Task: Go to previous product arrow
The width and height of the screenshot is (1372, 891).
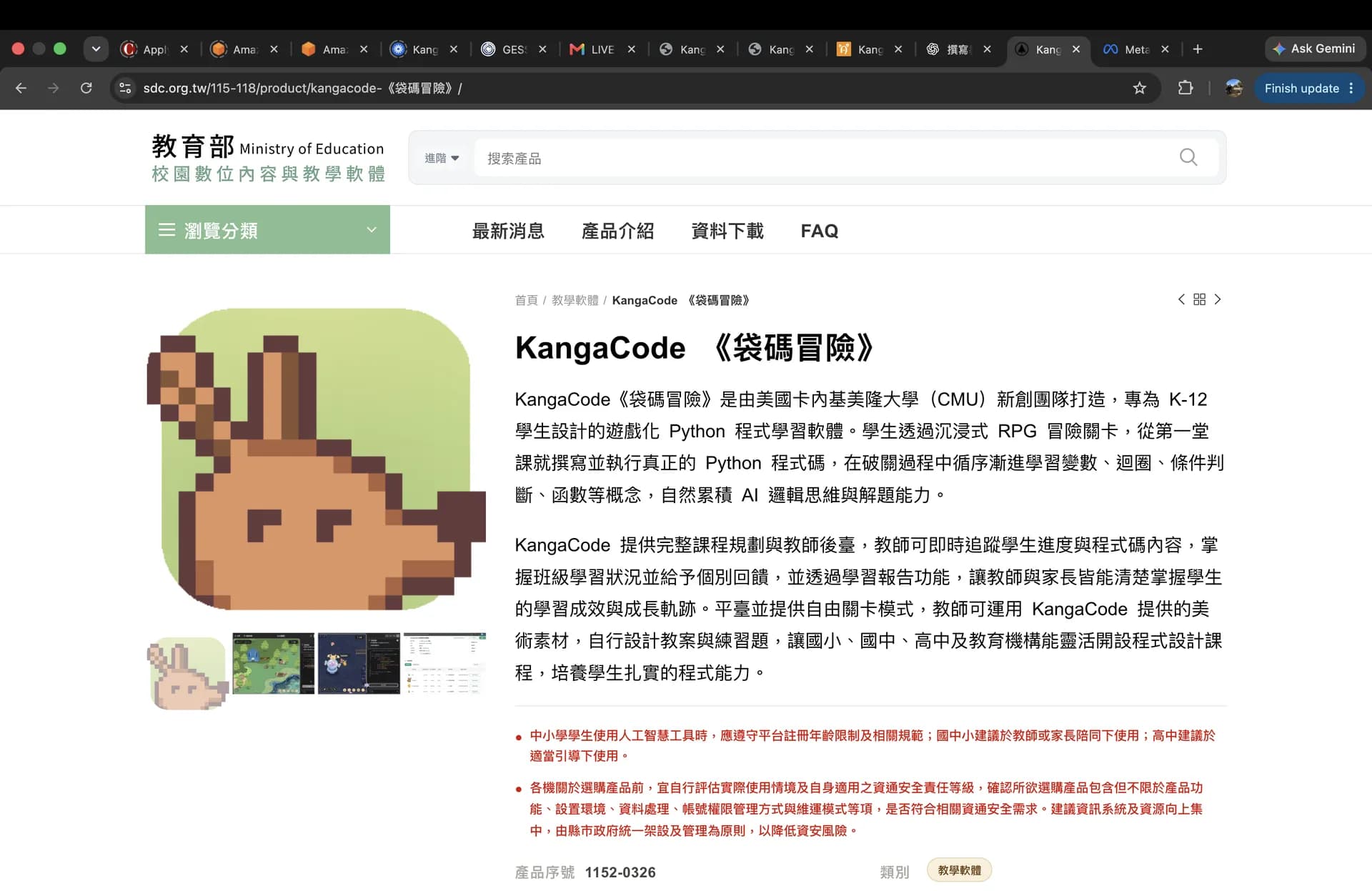Action: coord(1181,299)
